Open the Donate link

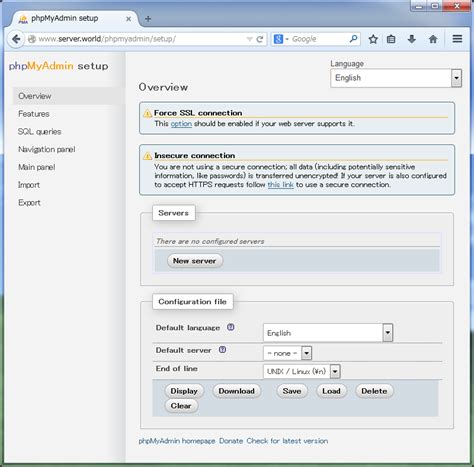point(231,441)
